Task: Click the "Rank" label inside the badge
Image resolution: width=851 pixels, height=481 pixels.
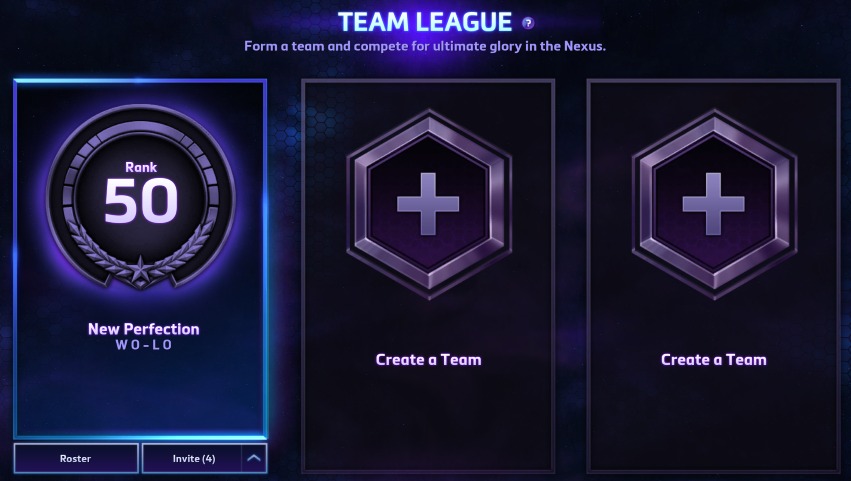Action: tap(141, 167)
